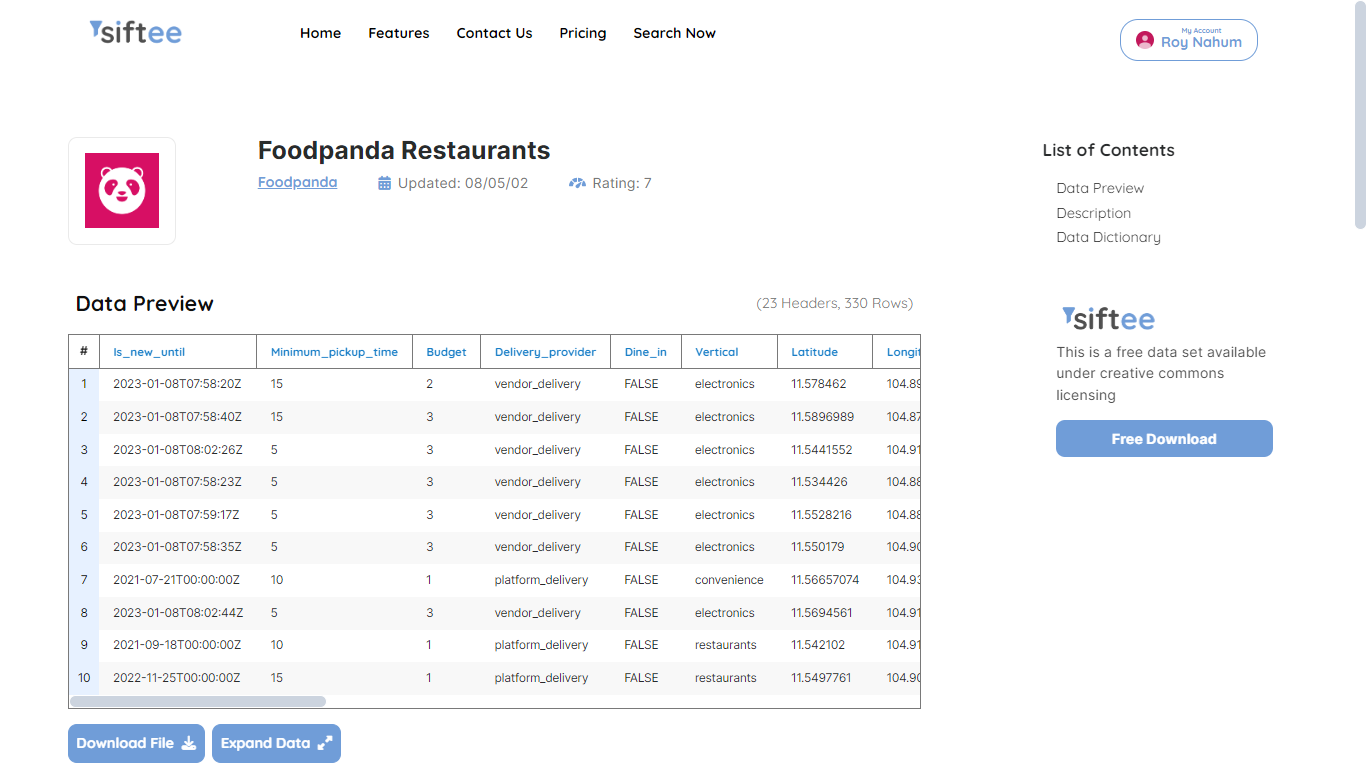
Task: Click latitude value 11.56657074
Action: 825,580
